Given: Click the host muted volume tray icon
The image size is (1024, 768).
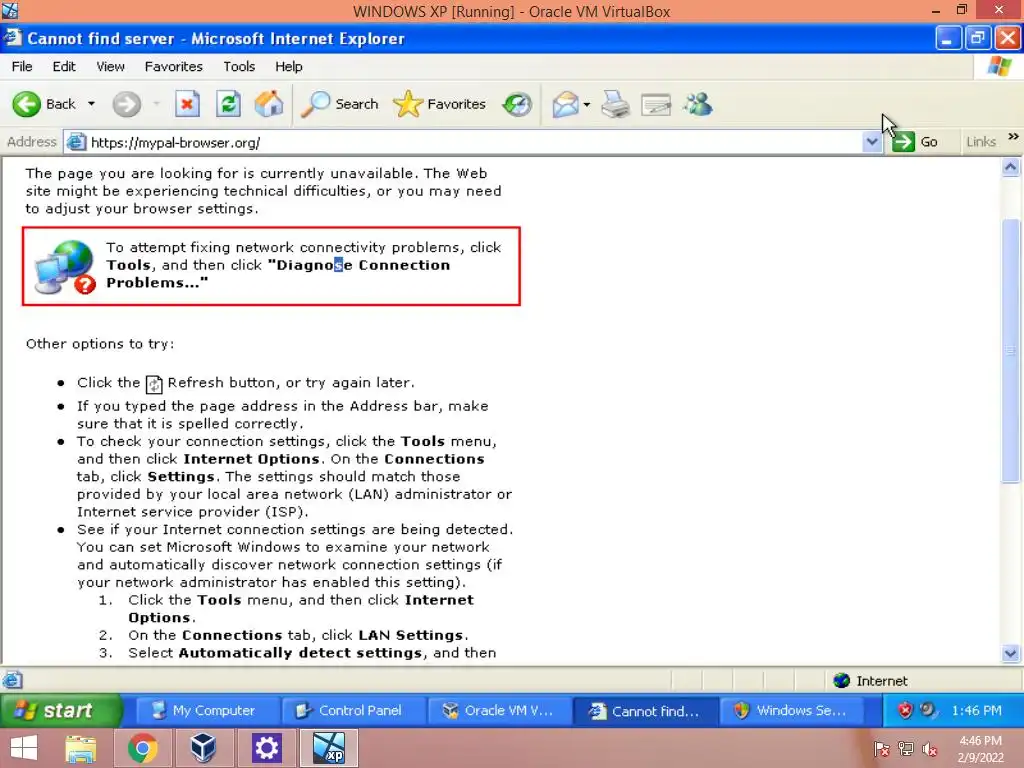Looking at the screenshot, I should (x=929, y=749).
